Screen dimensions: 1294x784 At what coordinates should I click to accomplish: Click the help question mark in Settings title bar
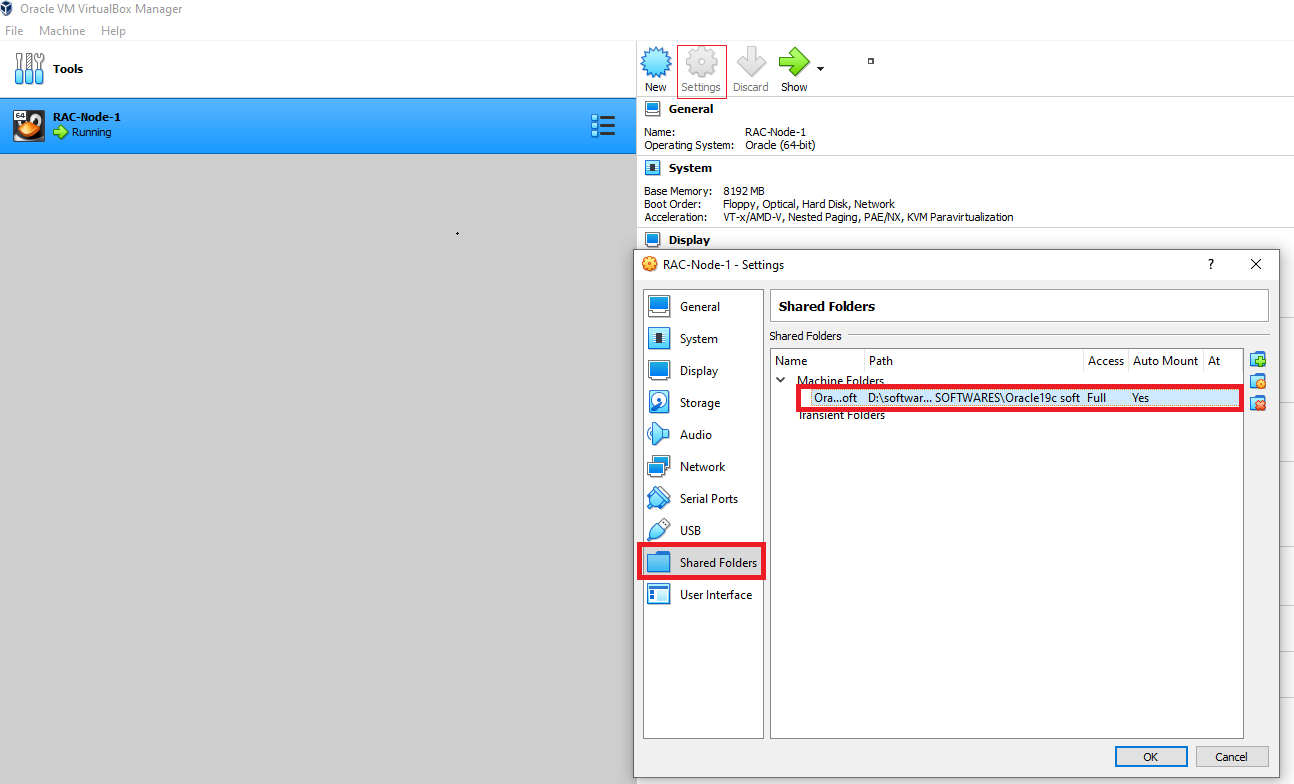(x=1211, y=264)
